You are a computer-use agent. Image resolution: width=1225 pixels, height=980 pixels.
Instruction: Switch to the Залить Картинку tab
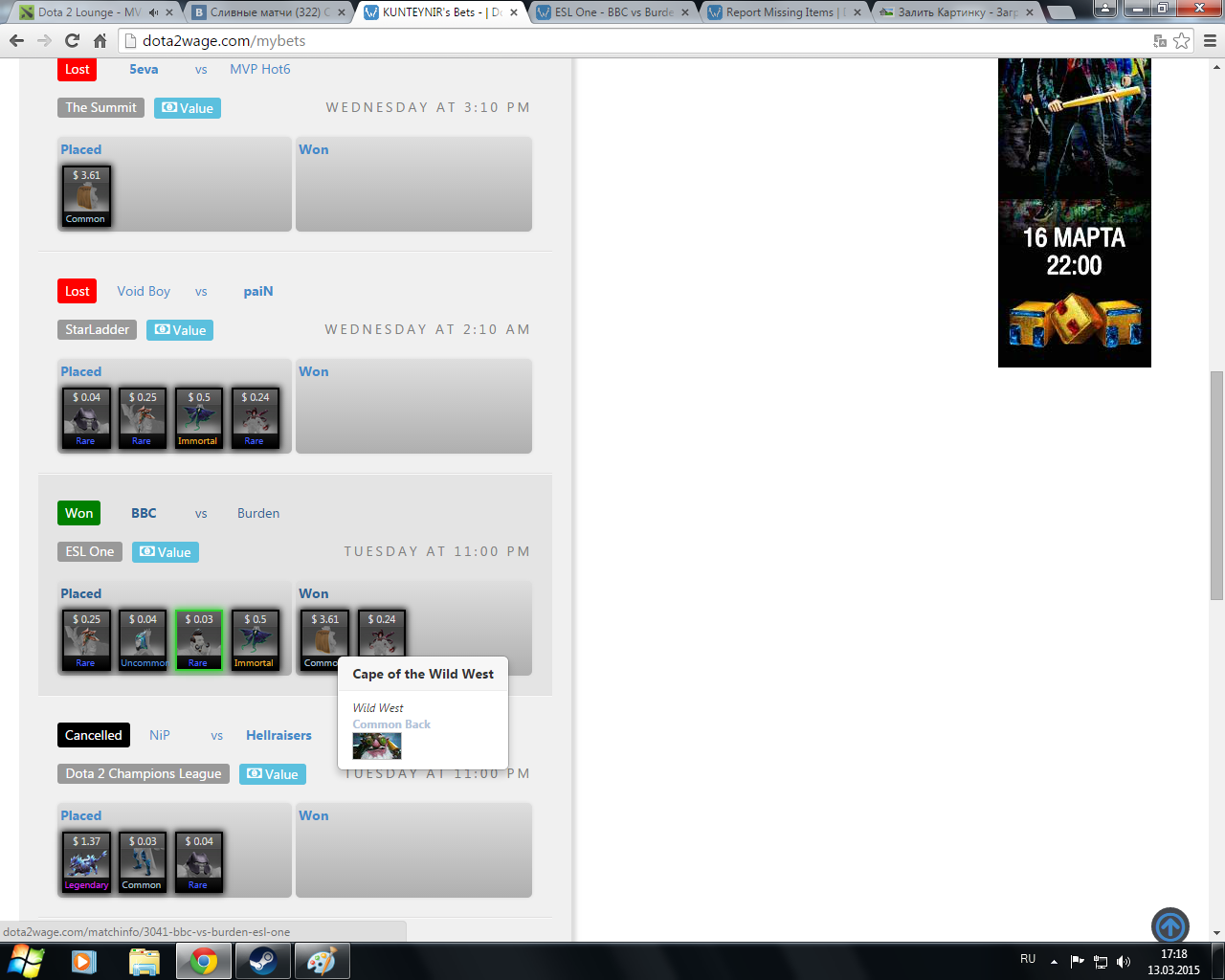(957, 12)
